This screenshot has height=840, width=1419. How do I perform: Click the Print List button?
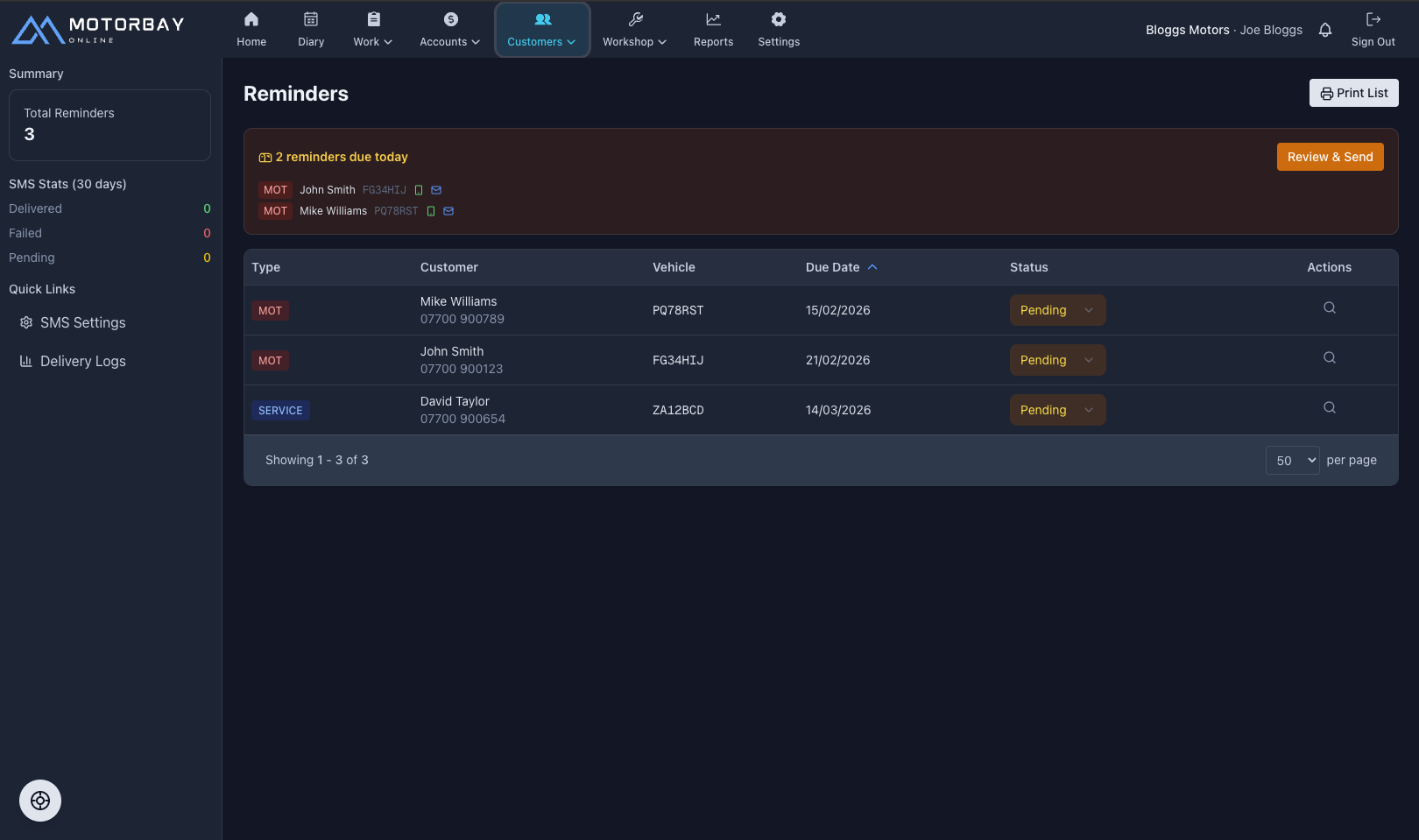point(1353,93)
